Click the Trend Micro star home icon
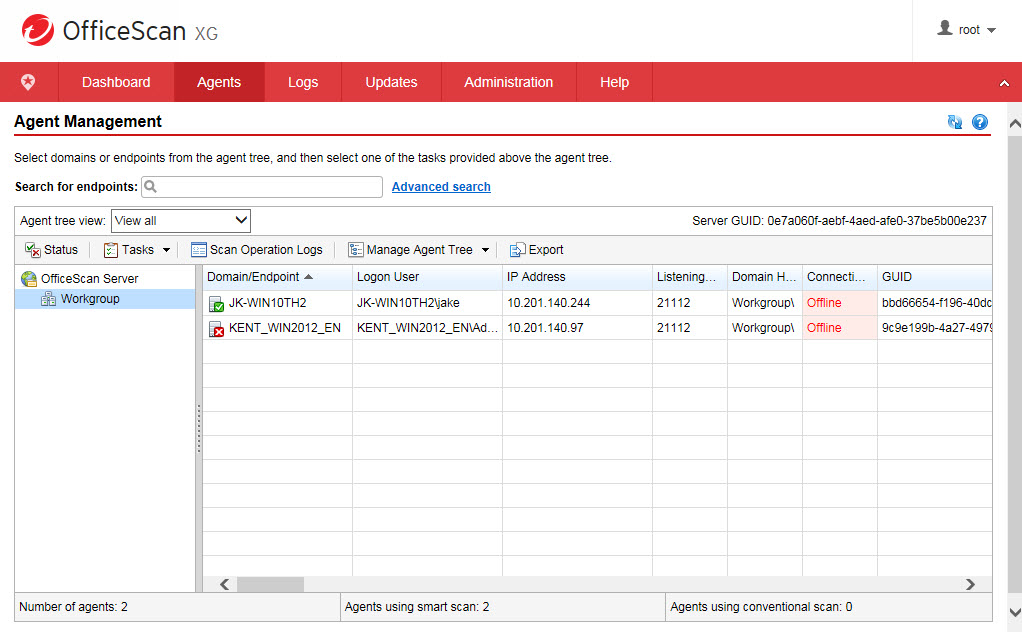 (x=28, y=82)
